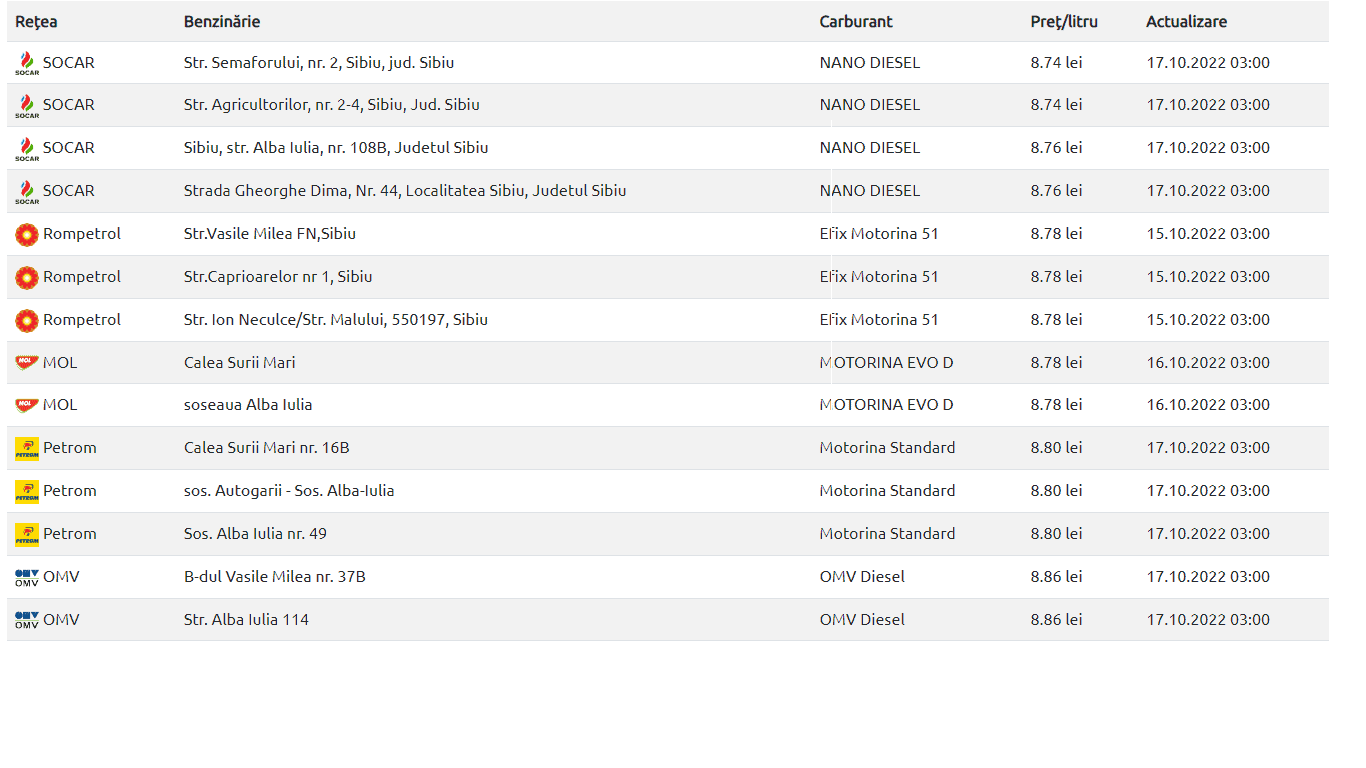
Task: Sort by the Actualizare column header
Action: click(1186, 21)
